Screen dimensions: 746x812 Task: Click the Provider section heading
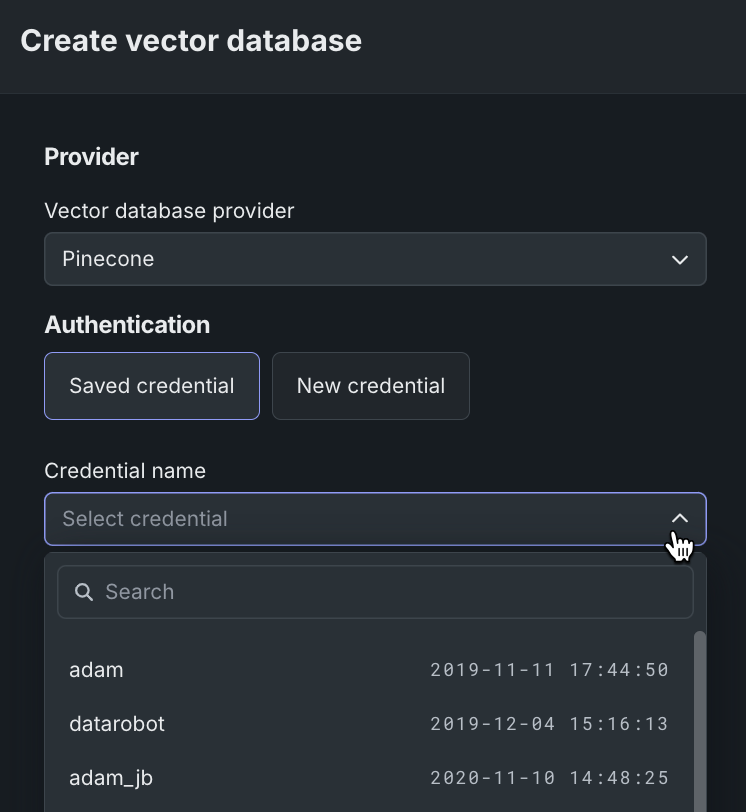pos(91,157)
